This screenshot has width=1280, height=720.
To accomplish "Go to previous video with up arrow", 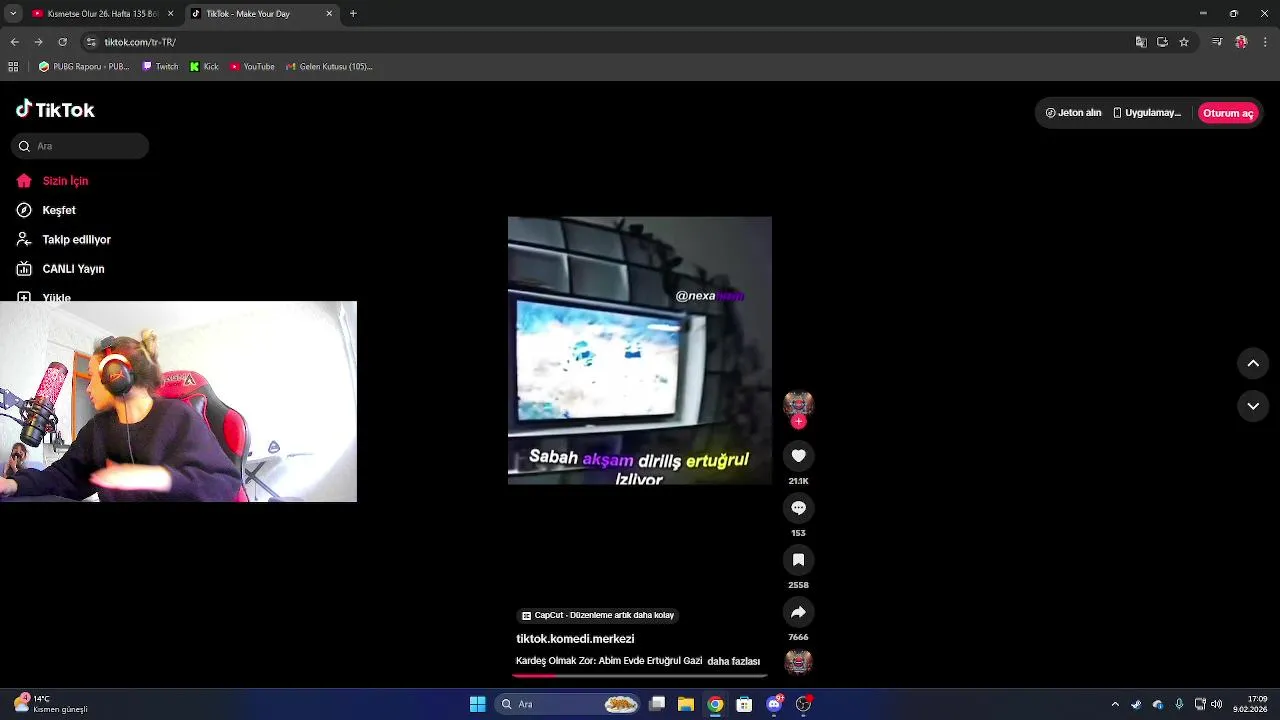I will click(x=1253, y=363).
